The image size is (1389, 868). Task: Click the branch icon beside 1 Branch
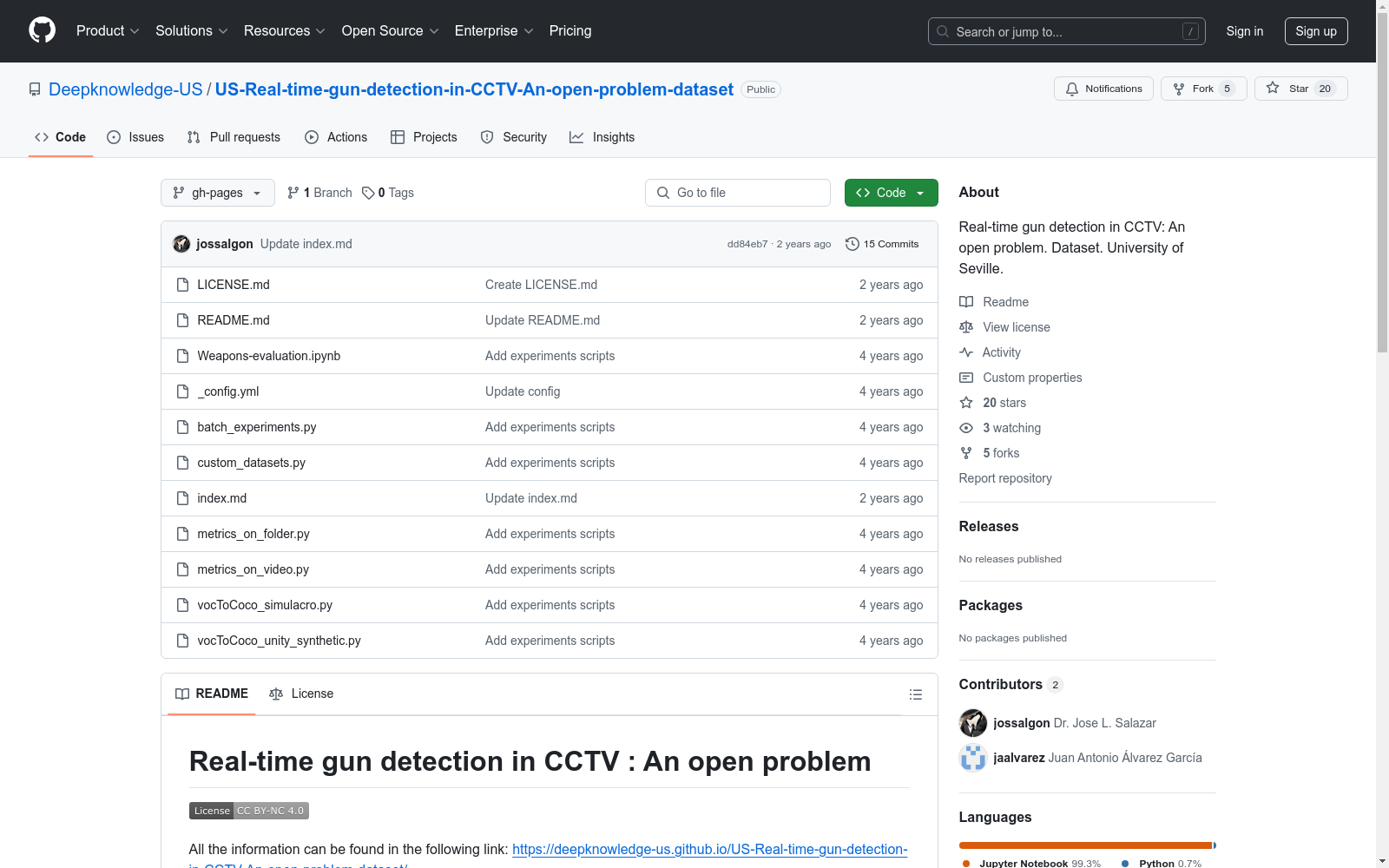tap(293, 193)
